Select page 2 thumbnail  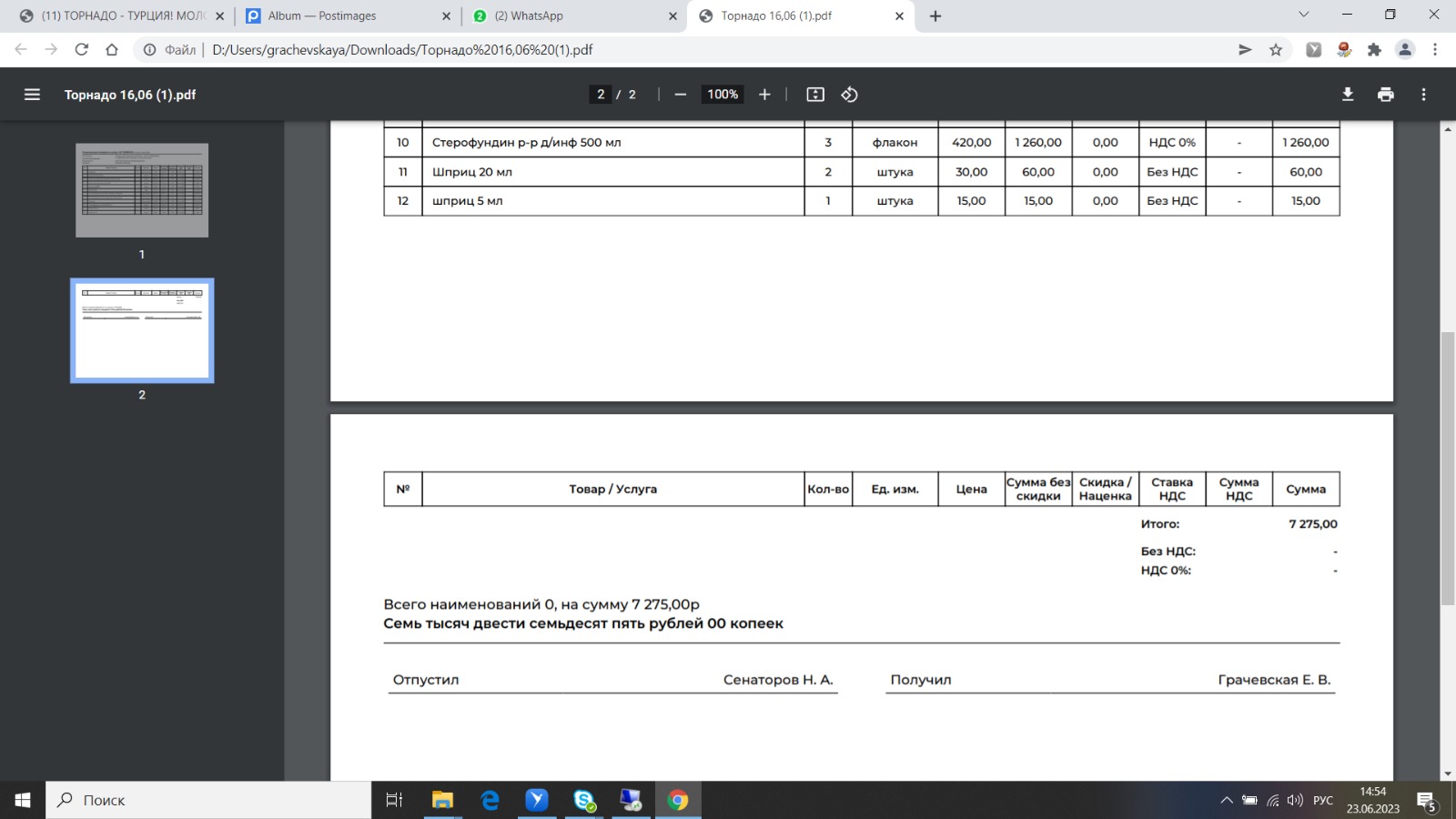point(142,330)
